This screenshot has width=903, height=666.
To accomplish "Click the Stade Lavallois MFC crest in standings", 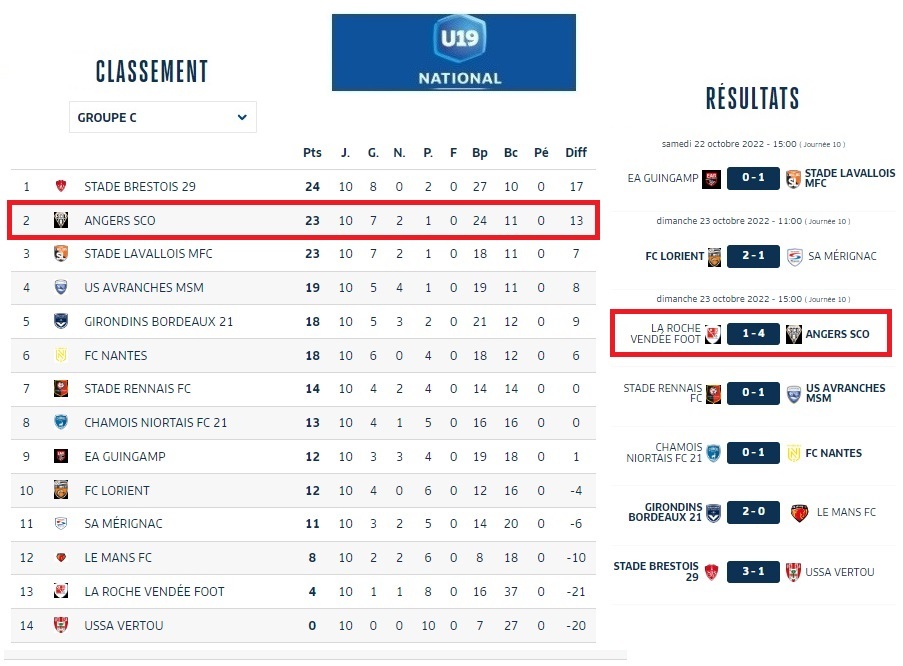I will tap(61, 253).
